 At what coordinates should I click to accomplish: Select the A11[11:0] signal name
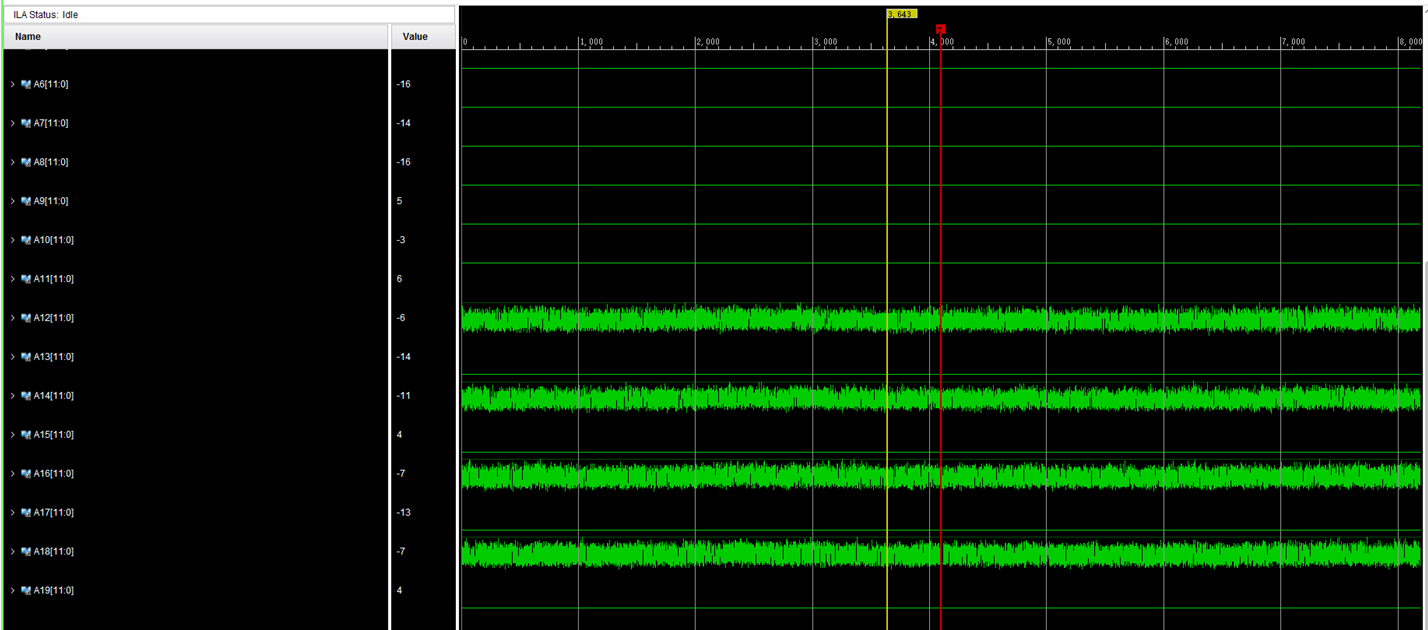tap(54, 280)
